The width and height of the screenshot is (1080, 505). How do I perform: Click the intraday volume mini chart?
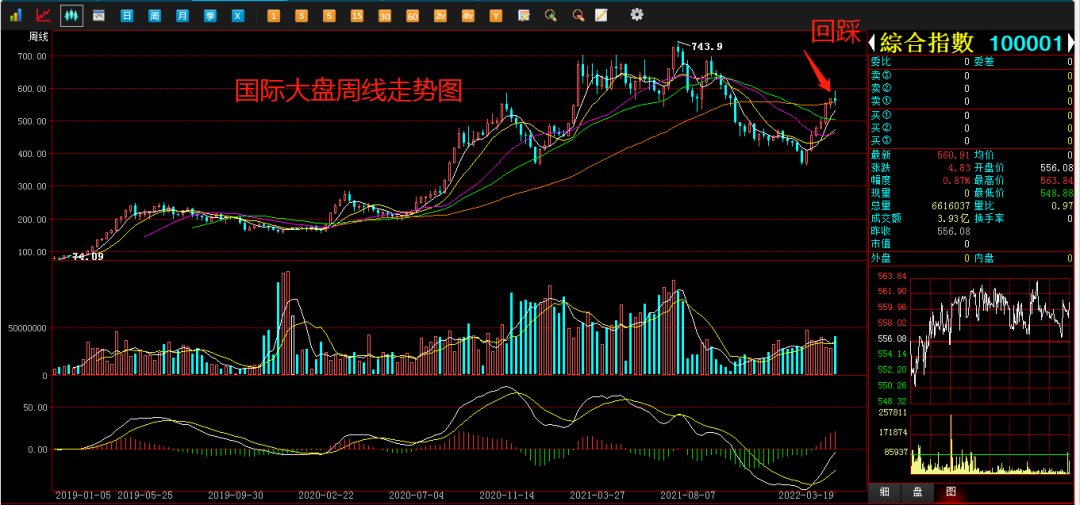991,444
